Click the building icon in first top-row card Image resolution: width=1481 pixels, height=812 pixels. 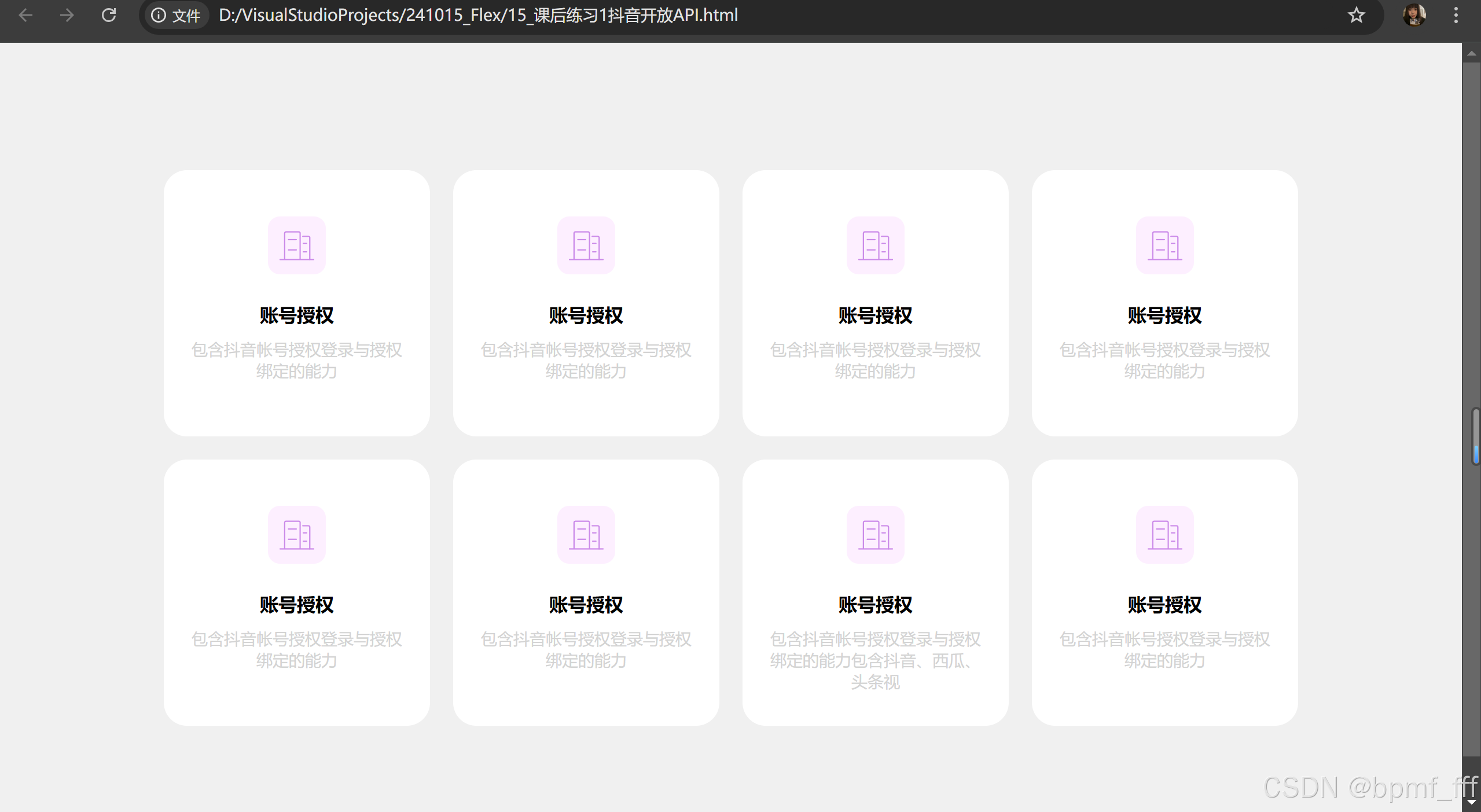click(x=297, y=245)
